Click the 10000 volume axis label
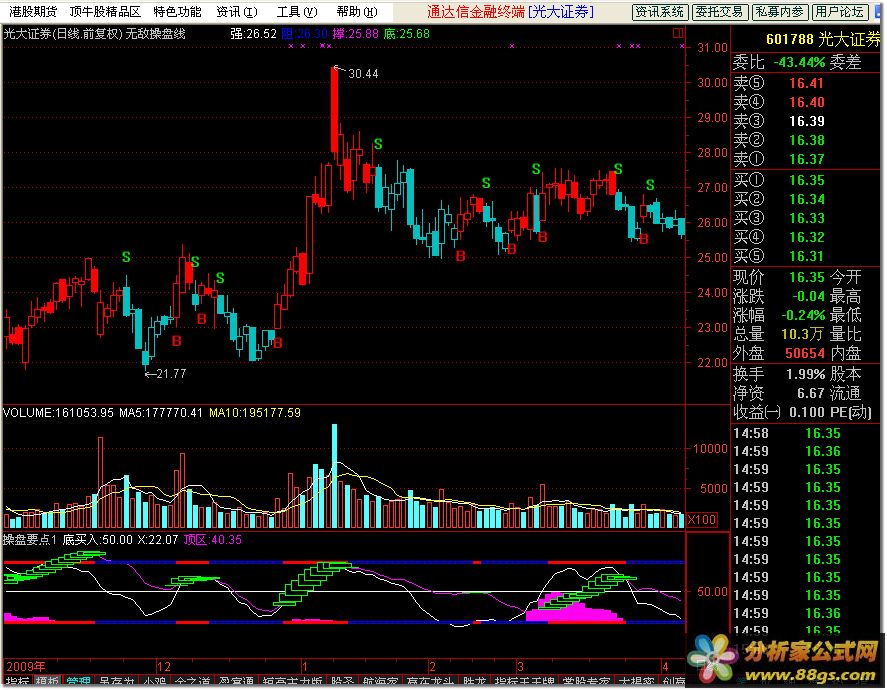The image size is (887, 690). point(710,449)
